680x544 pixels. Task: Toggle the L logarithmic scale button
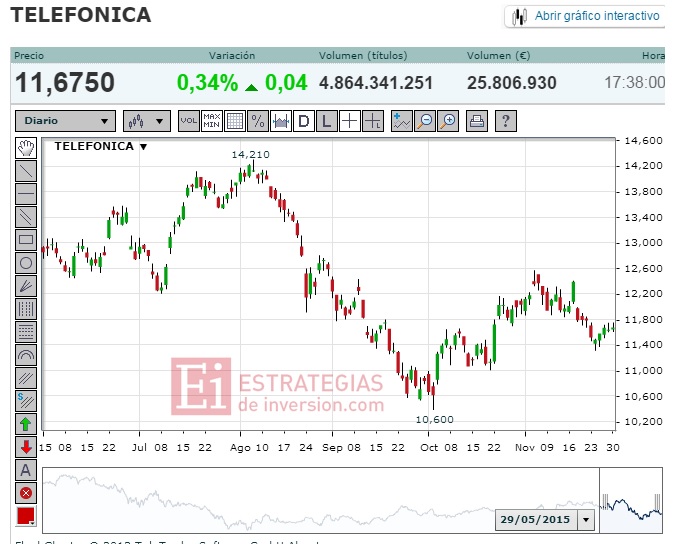327,121
